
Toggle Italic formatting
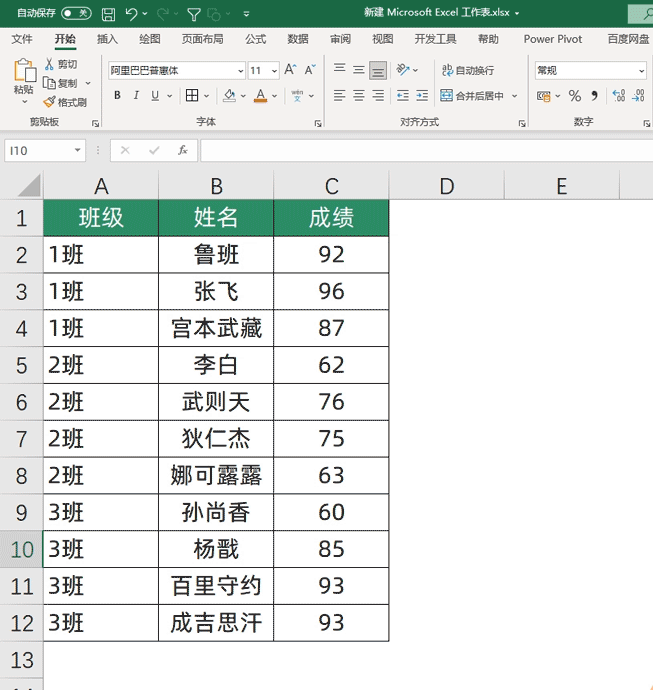tap(137, 96)
